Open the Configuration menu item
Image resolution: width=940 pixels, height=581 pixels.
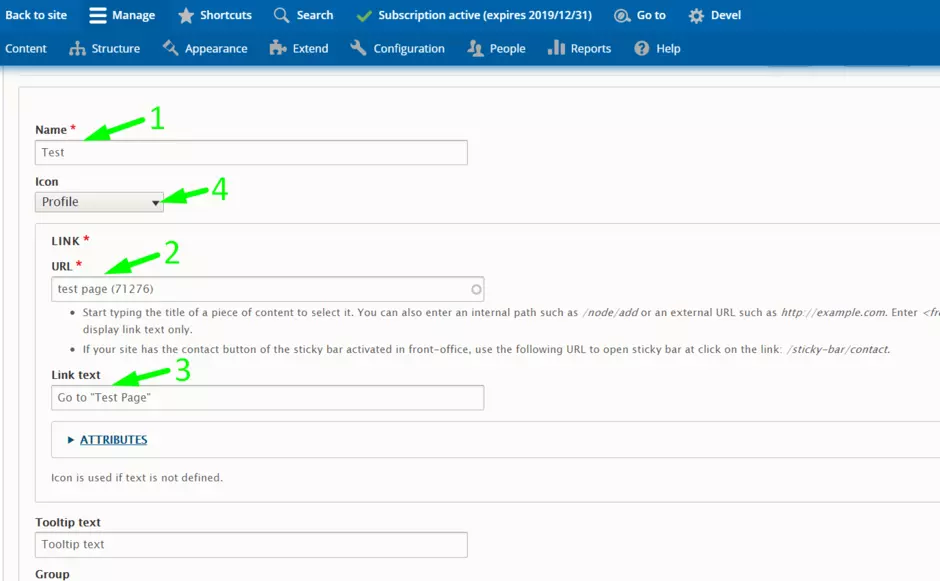coord(398,49)
